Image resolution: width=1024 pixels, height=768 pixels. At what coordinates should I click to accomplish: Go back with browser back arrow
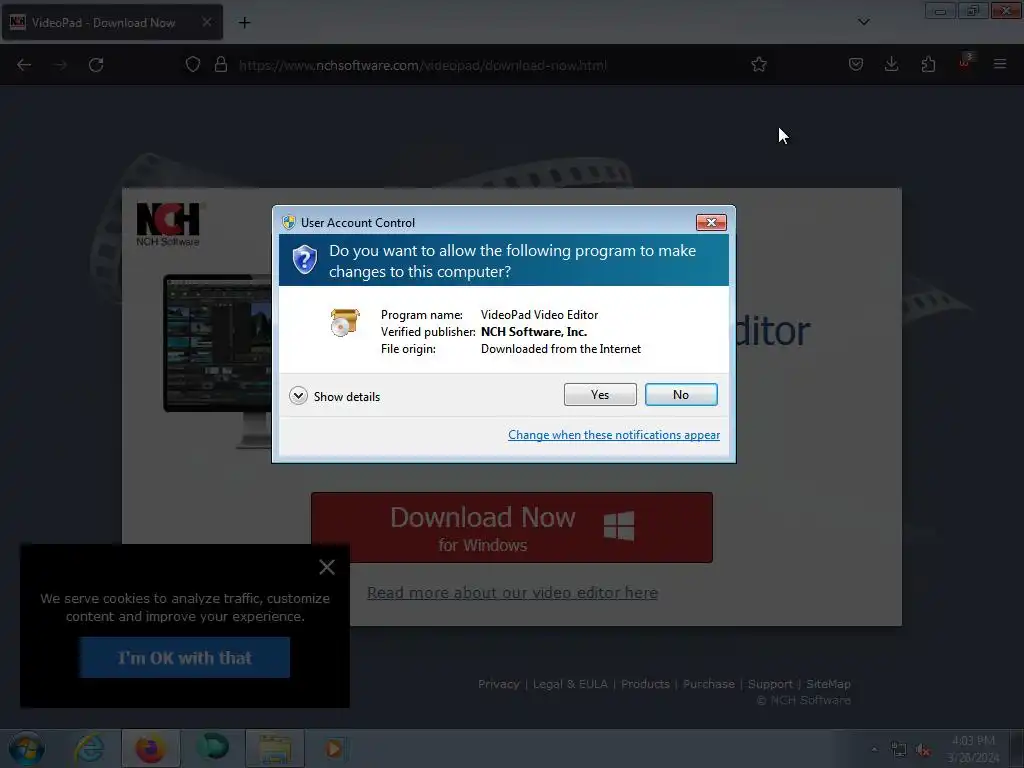click(24, 65)
